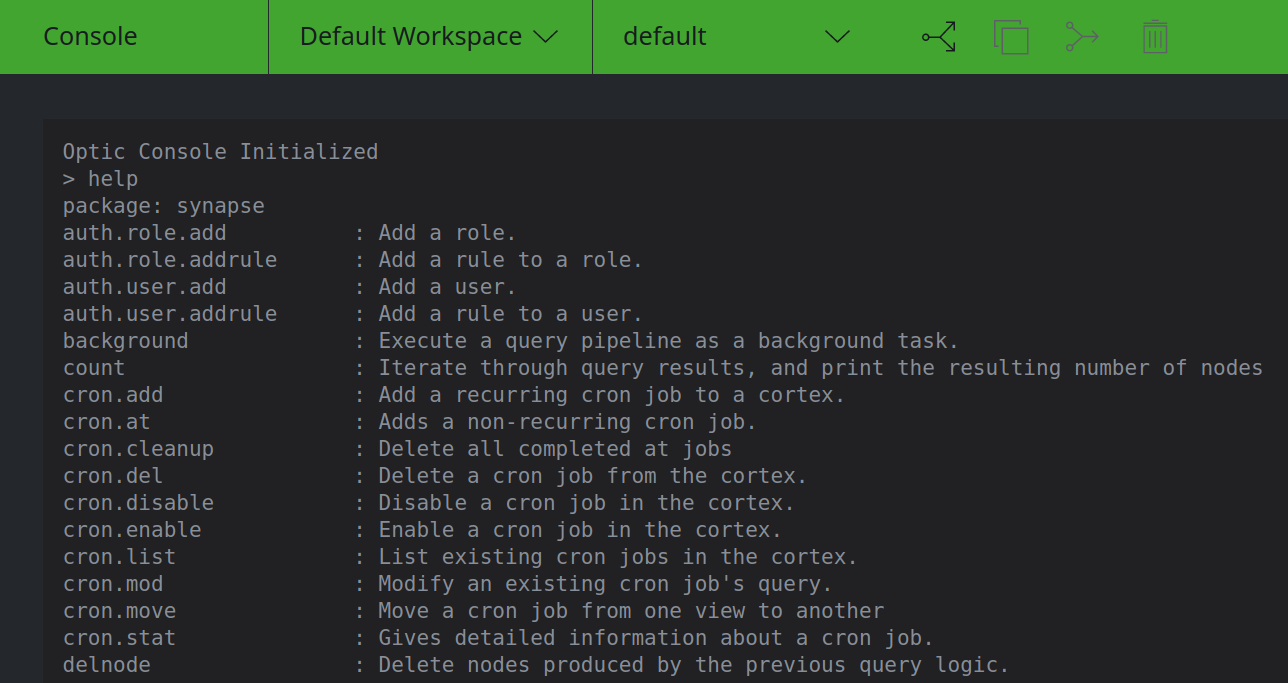Click the cron.stat command entry
This screenshot has width=1288, height=683.
tap(119, 638)
